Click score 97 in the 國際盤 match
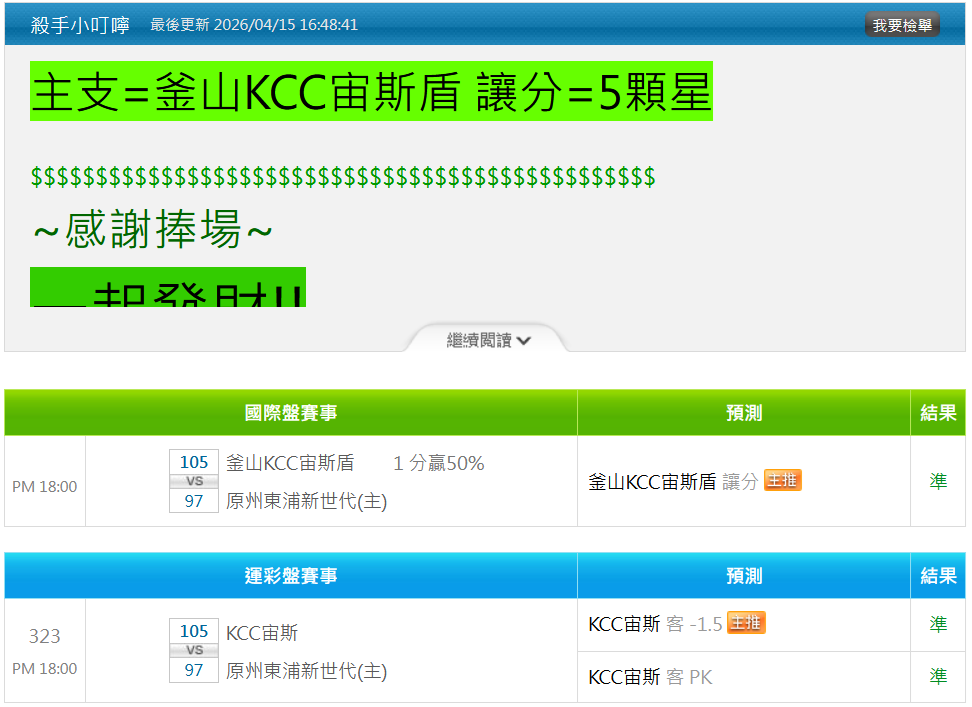 coord(194,501)
